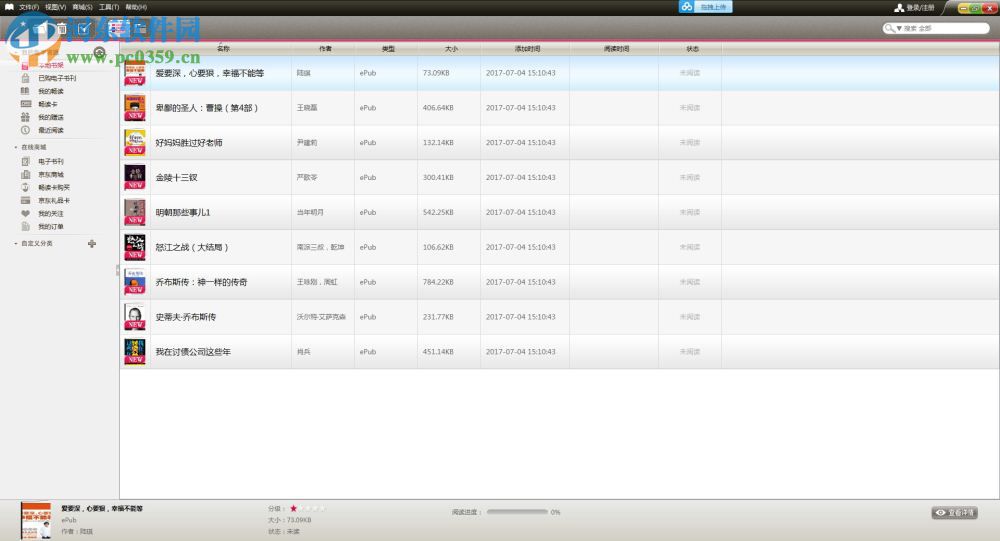Click the cloud upload icon
This screenshot has width=1000, height=541.
coord(686,6)
